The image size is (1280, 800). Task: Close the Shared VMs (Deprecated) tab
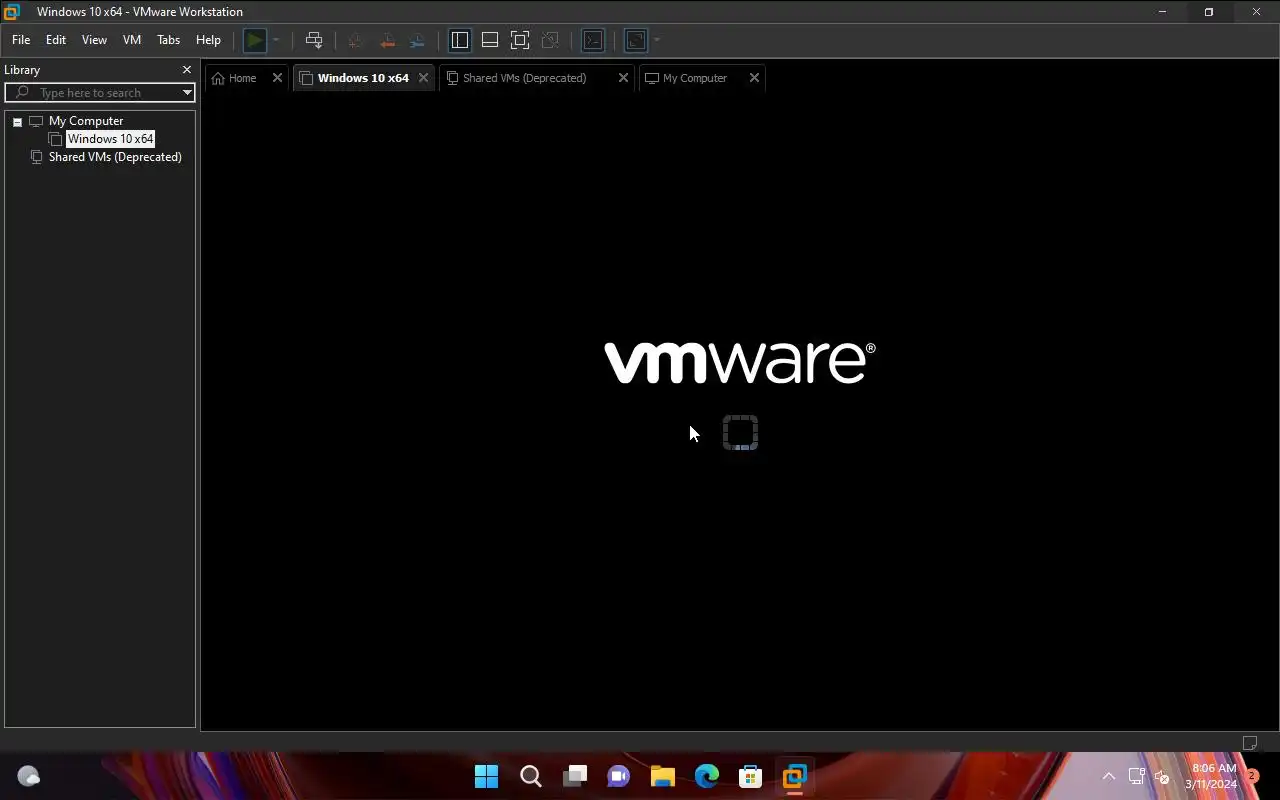pos(623,78)
